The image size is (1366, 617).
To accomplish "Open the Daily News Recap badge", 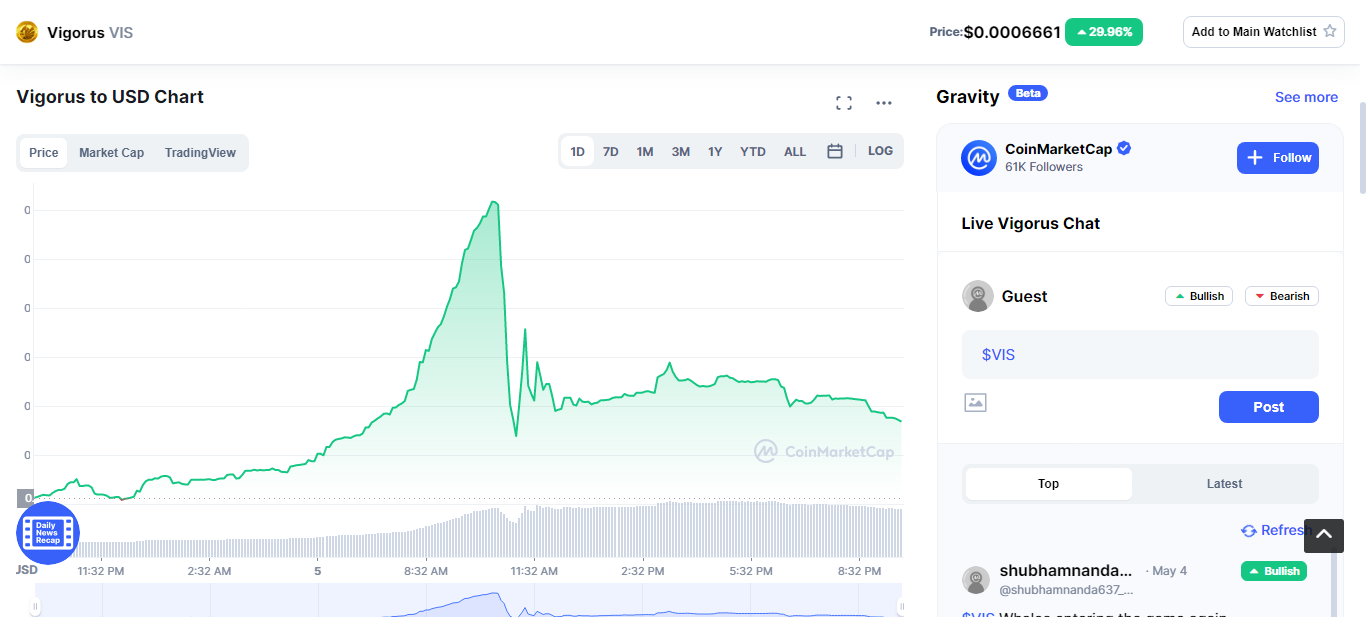I will click(47, 533).
